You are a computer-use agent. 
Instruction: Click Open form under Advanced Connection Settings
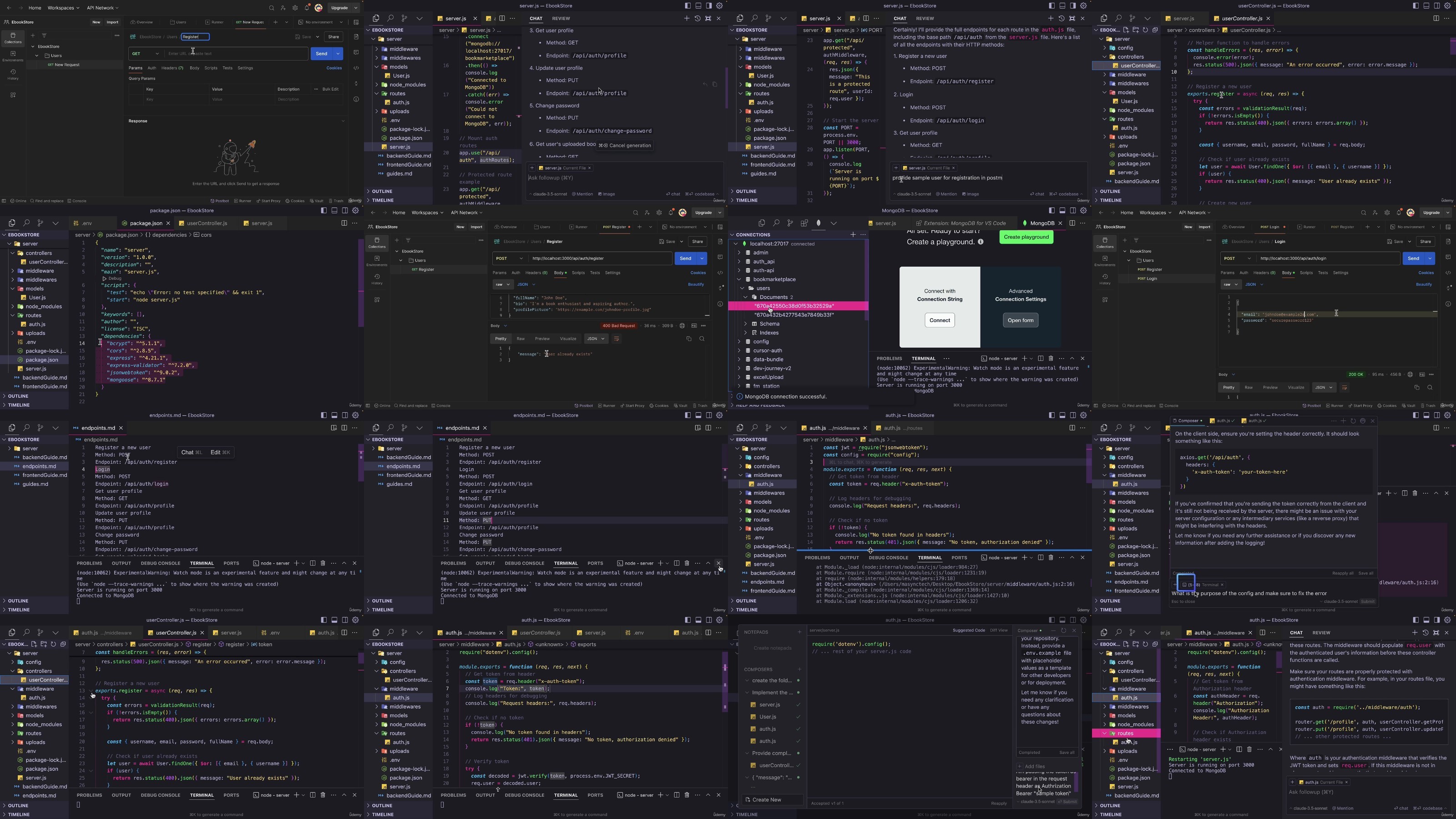tap(1020, 320)
